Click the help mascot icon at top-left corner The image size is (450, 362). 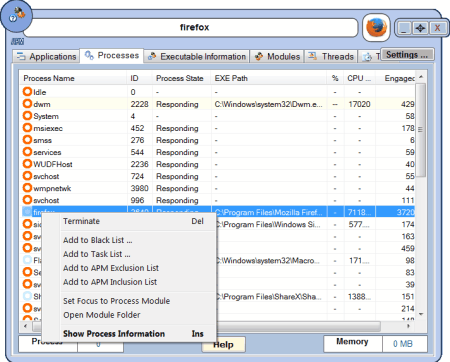17,16
